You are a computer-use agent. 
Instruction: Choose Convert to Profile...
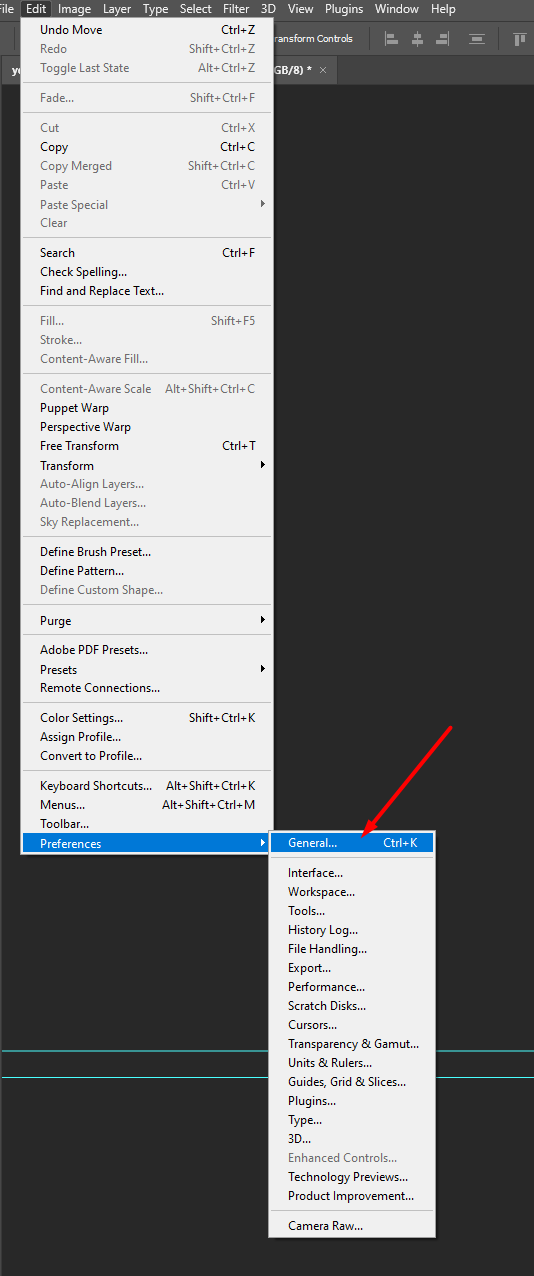coord(147,756)
